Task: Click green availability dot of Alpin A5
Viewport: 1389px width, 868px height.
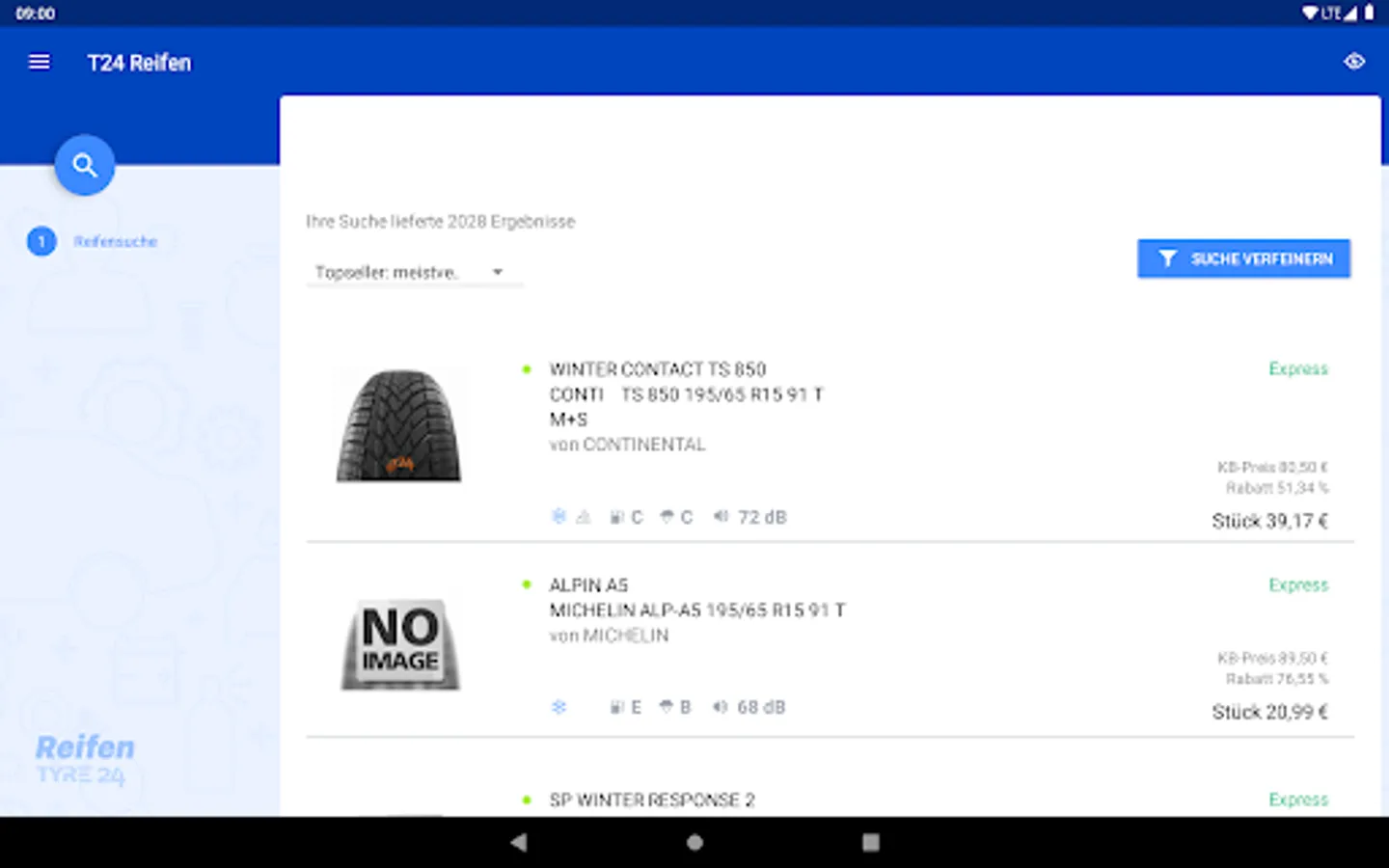Action: (527, 584)
